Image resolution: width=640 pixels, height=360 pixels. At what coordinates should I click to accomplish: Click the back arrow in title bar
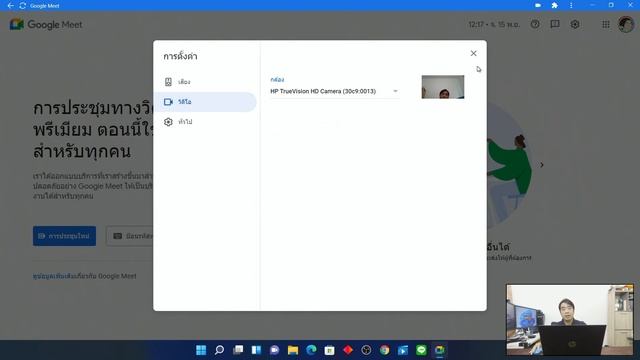[x=11, y=6]
